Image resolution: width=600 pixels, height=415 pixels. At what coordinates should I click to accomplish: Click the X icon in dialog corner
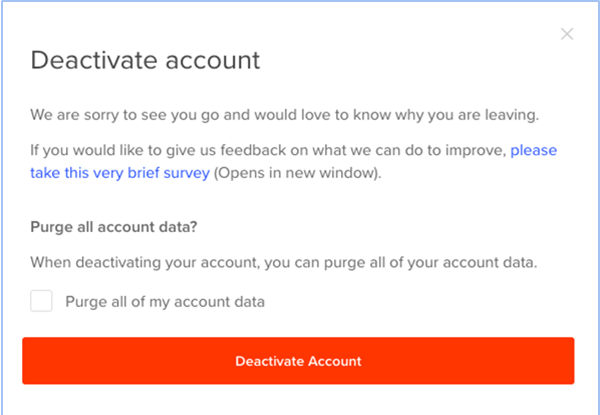pyautogui.click(x=567, y=34)
